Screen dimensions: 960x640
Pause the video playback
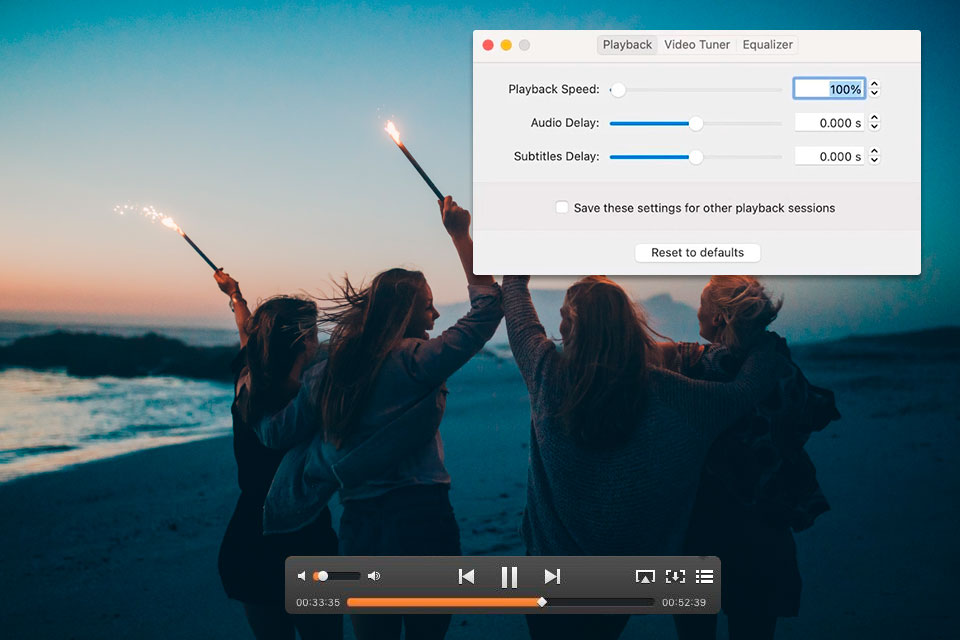[509, 576]
